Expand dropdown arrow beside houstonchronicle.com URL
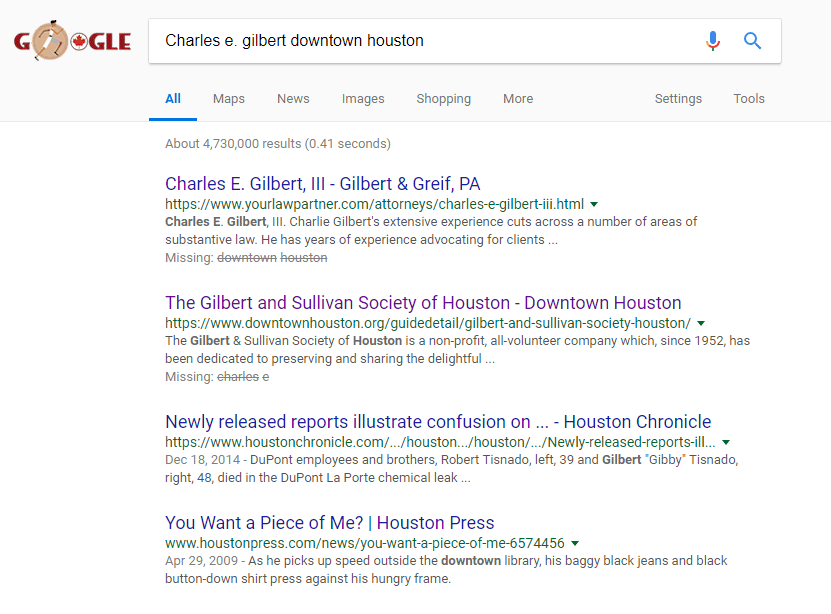This screenshot has height=614, width=831. click(x=726, y=442)
